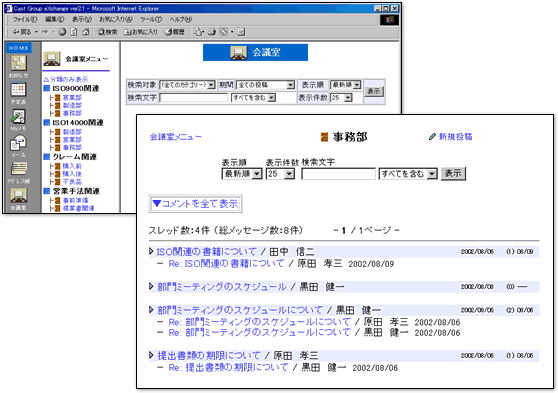The image size is (558, 393).
Task: Click 会議室メニュー link in the 事務部 window
Action: click(x=175, y=137)
